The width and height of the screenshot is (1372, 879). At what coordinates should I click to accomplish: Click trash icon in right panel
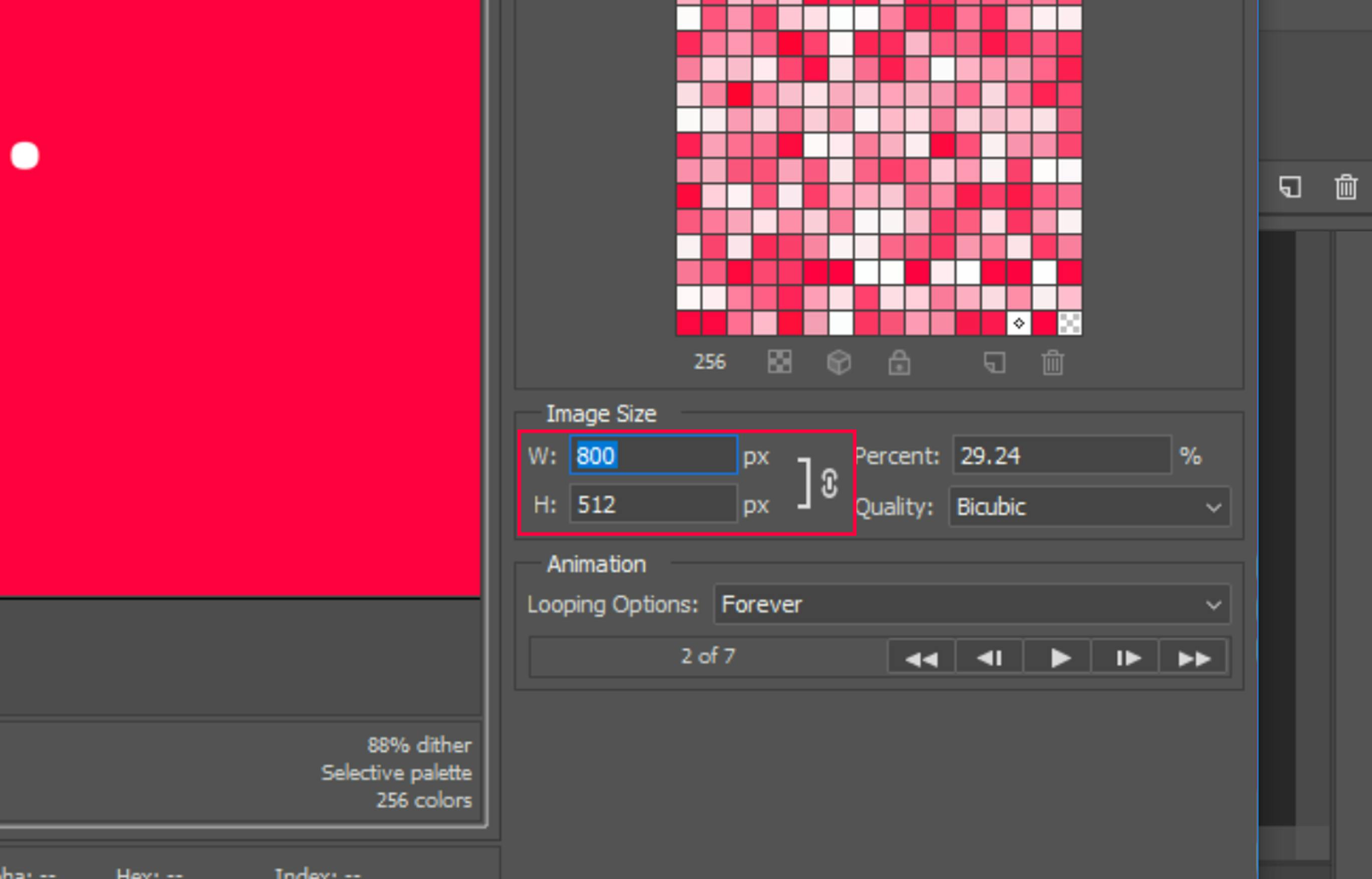(1346, 187)
